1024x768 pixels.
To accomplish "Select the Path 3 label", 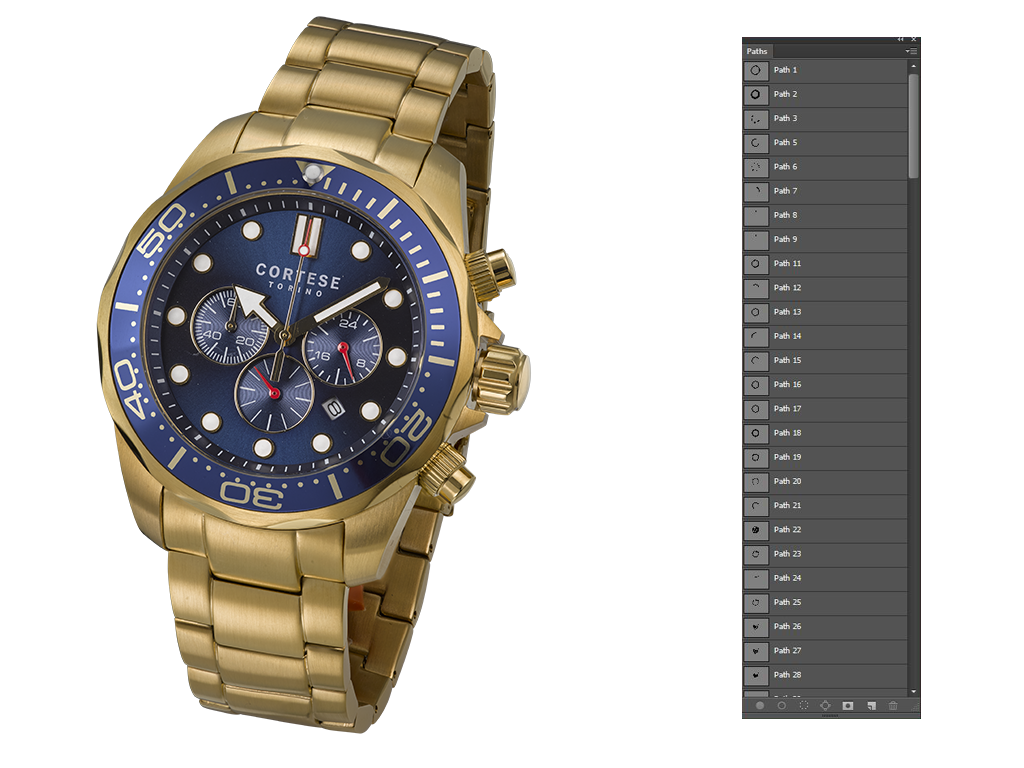I will (x=785, y=118).
